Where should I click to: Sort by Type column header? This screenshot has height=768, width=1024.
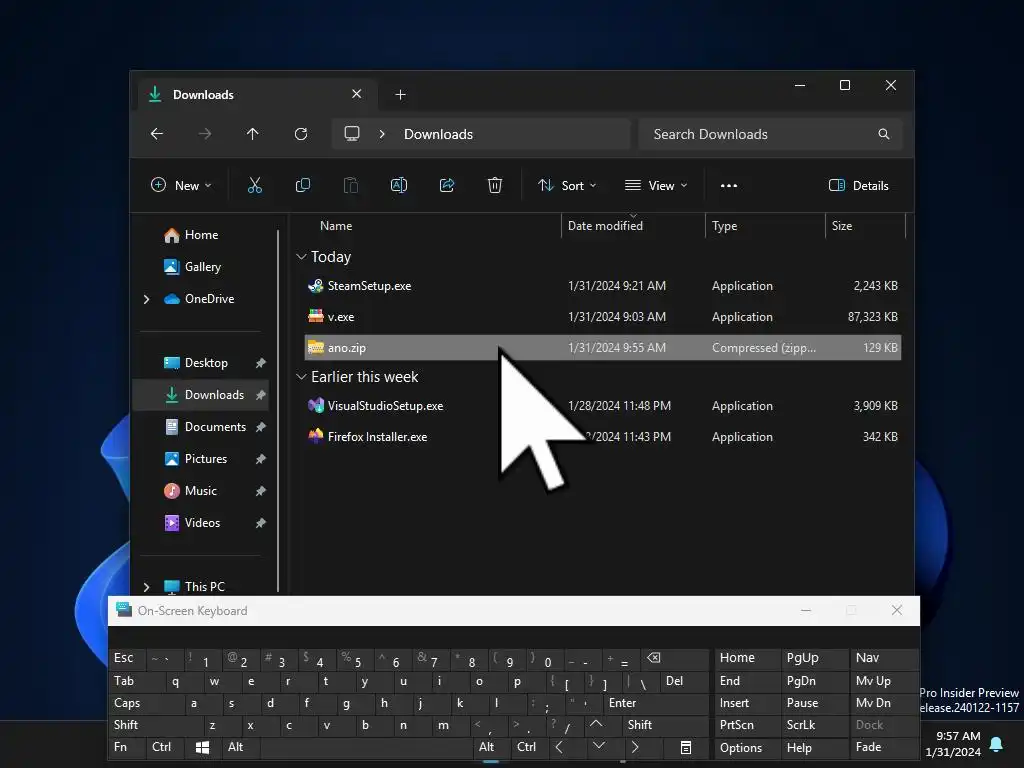pos(724,226)
